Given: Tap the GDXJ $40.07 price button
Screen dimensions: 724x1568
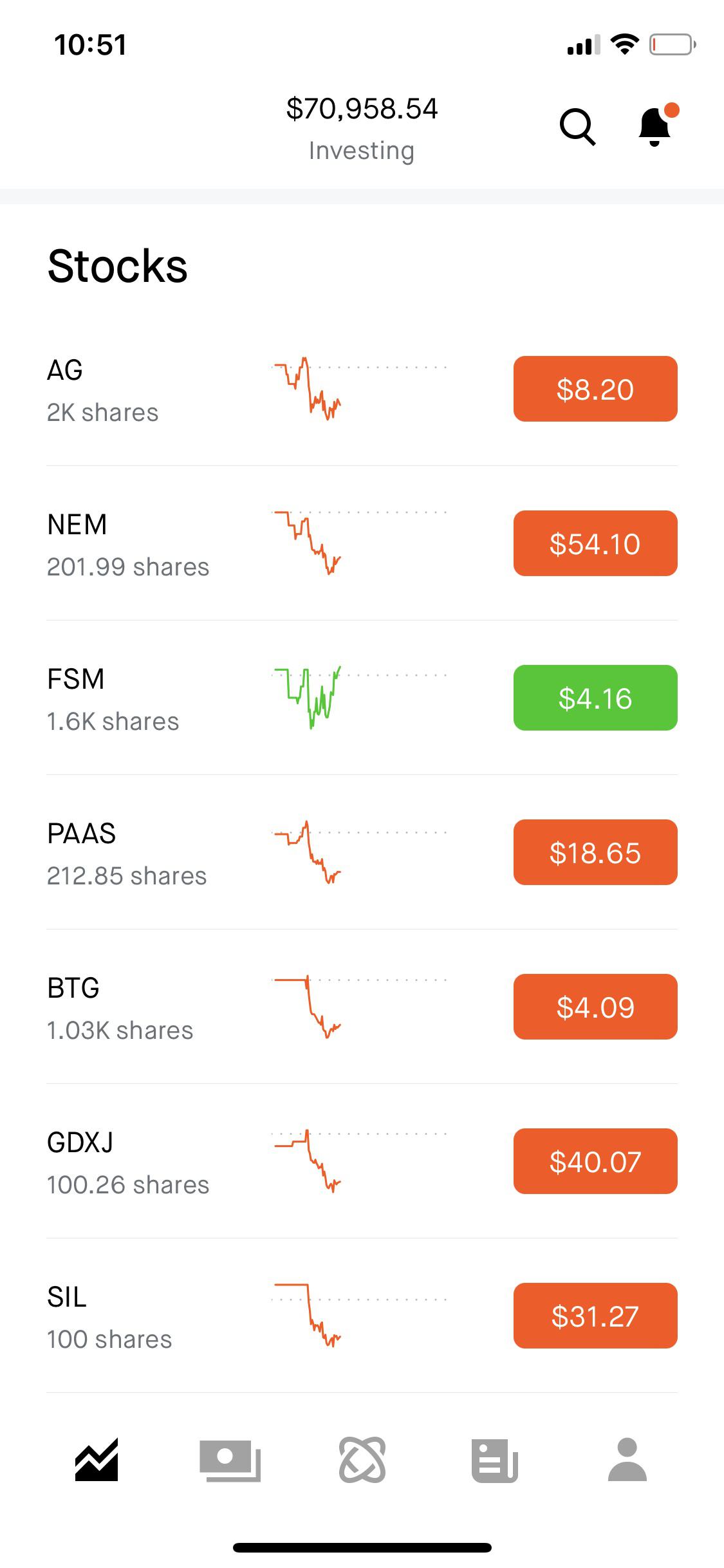Looking at the screenshot, I should [595, 1161].
